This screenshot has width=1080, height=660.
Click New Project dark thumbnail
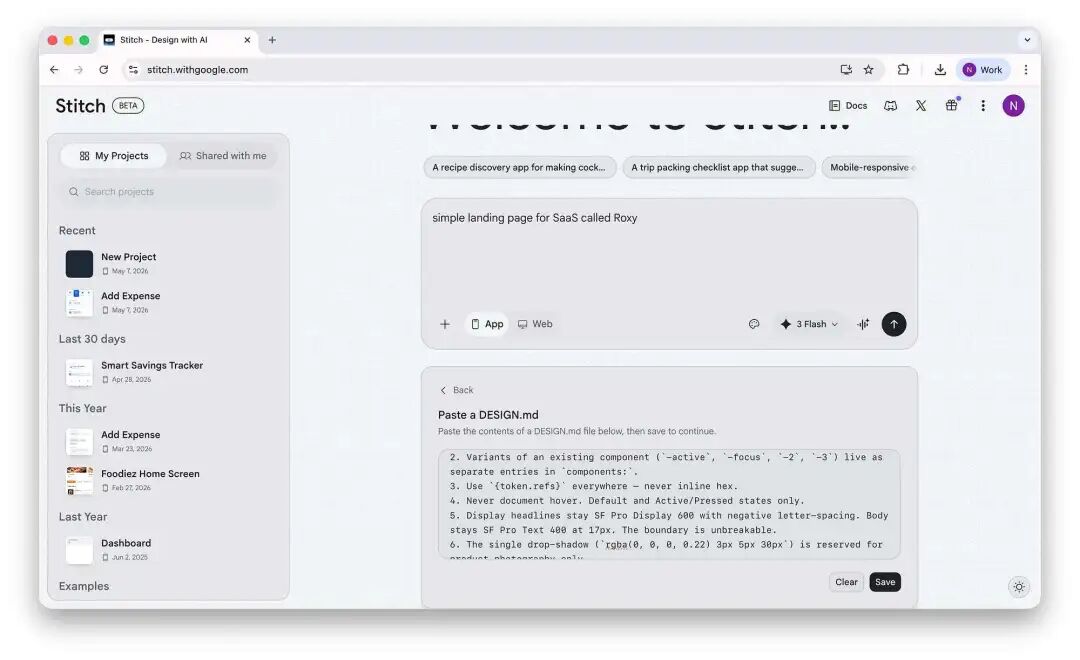(x=79, y=264)
